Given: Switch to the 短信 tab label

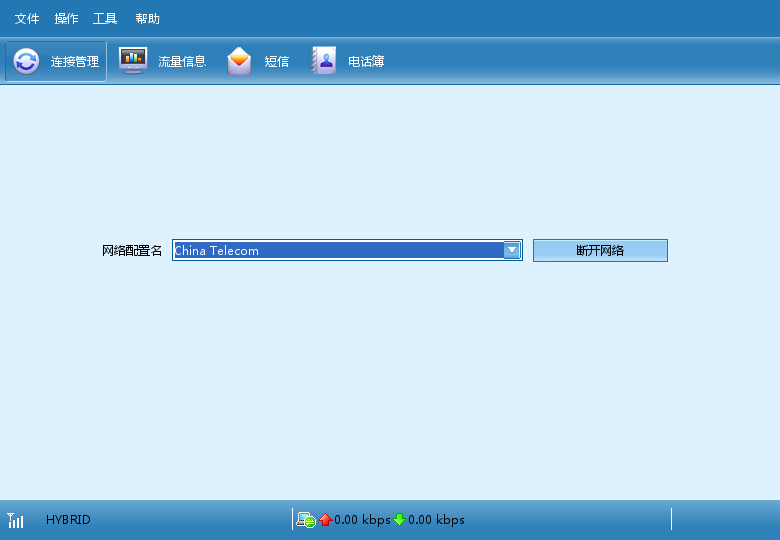Looking at the screenshot, I should (277, 62).
